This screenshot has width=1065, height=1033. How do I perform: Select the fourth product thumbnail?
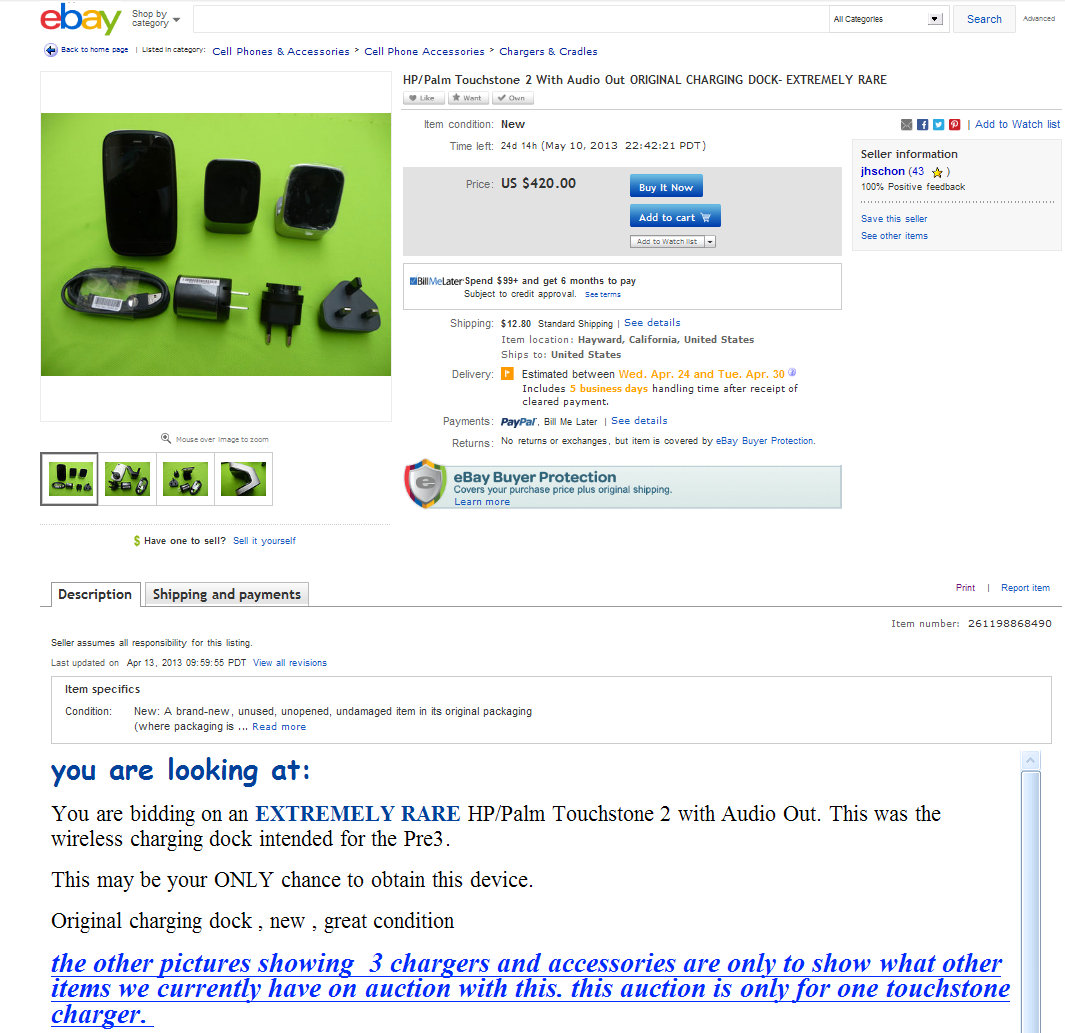click(243, 479)
